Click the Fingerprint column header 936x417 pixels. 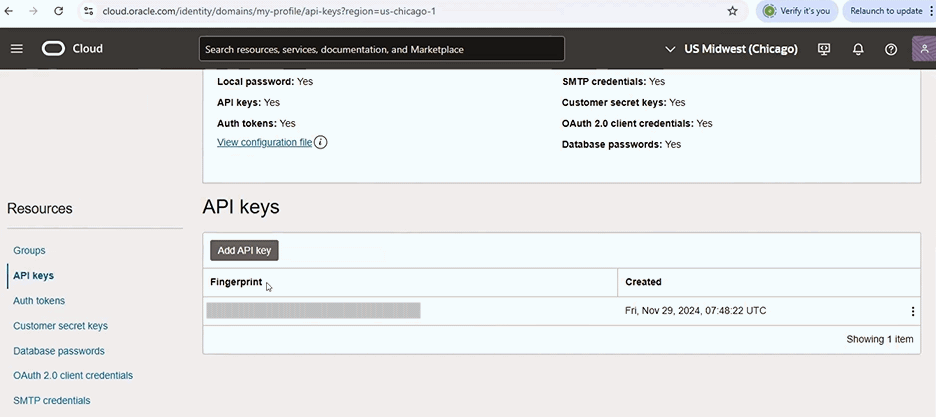coord(236,282)
